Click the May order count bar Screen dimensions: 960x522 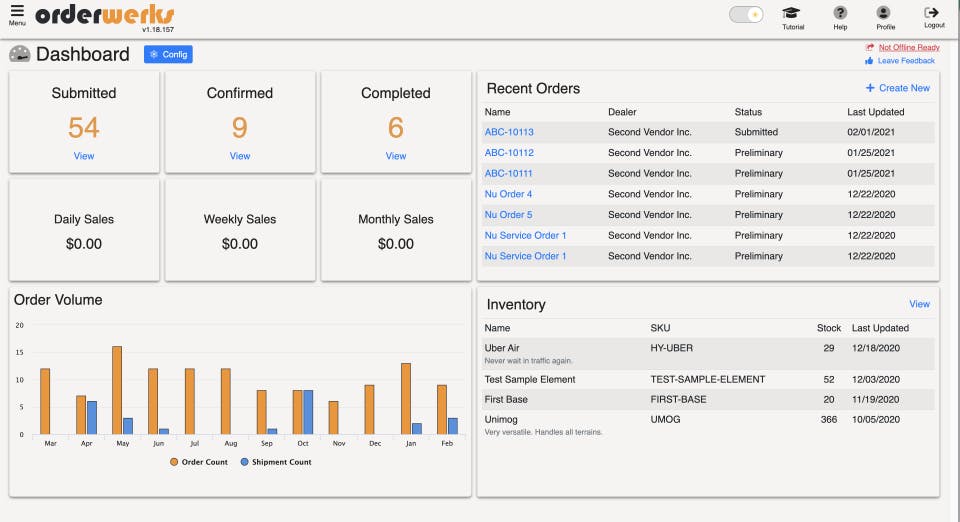(x=117, y=390)
